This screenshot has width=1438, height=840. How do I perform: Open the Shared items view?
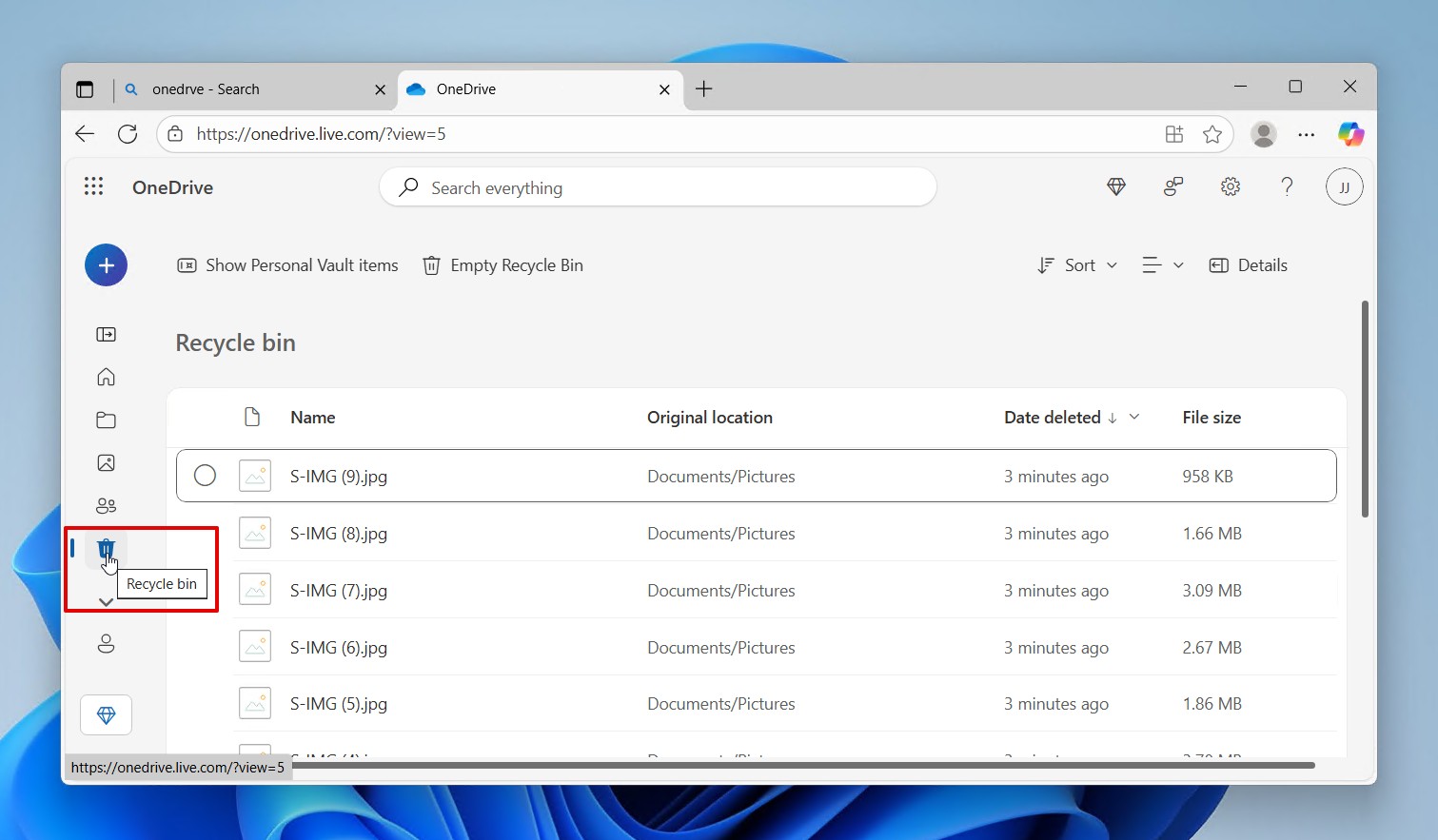click(106, 505)
